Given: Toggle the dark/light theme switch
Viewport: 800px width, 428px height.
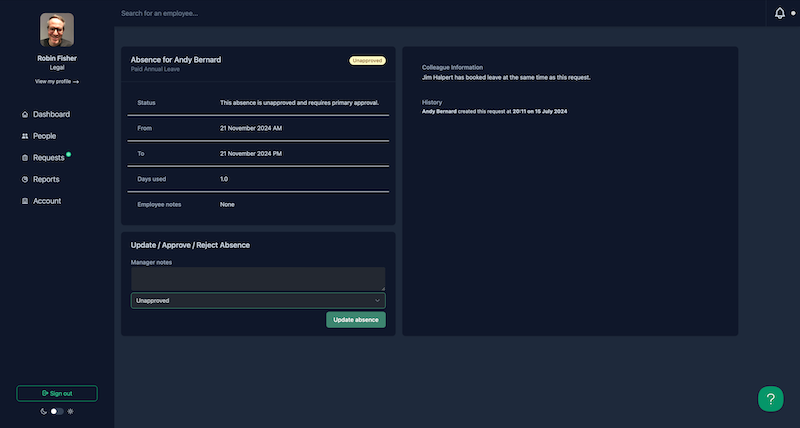Looking at the screenshot, I should 57,411.
